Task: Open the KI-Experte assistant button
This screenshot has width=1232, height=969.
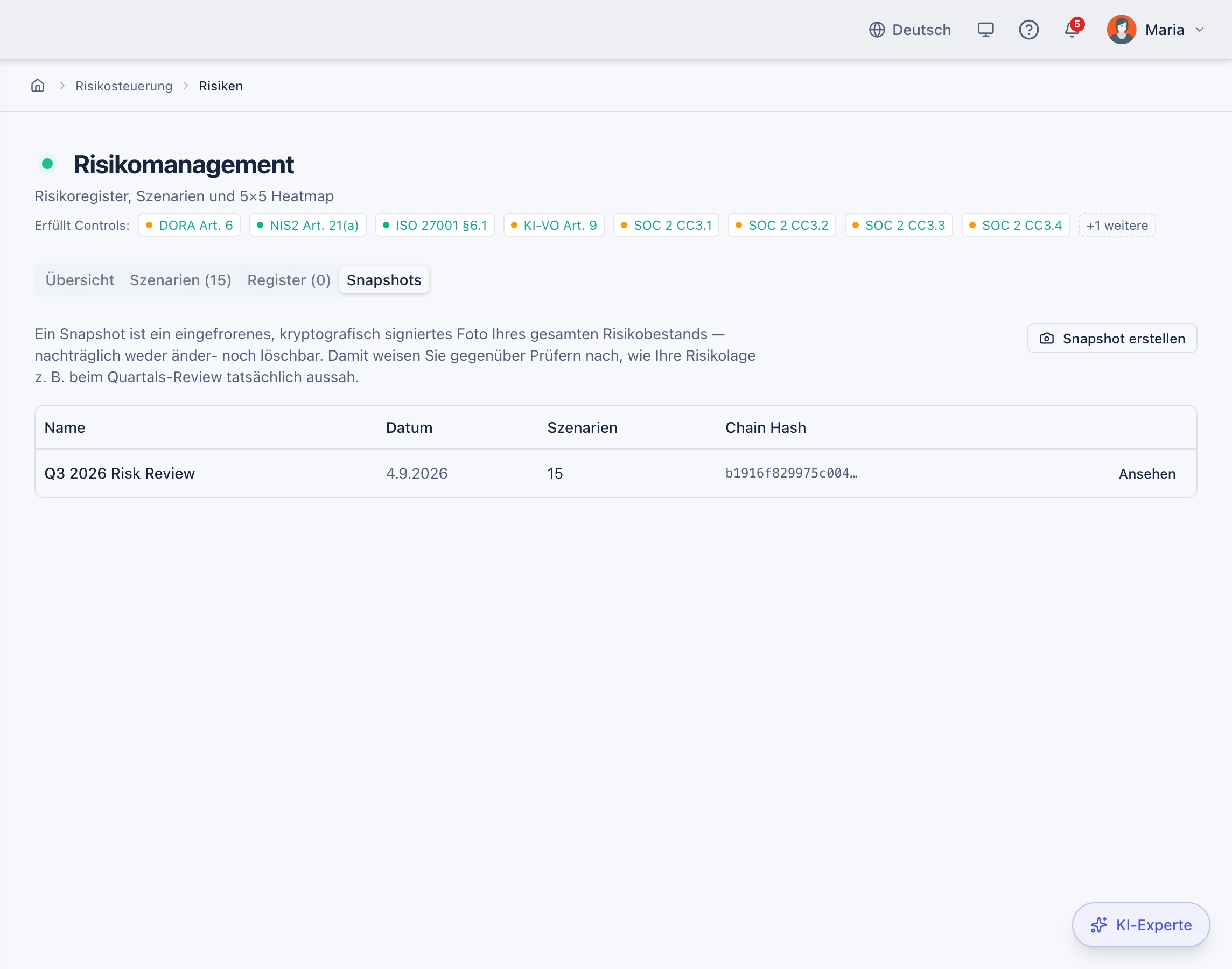Action: click(1140, 925)
